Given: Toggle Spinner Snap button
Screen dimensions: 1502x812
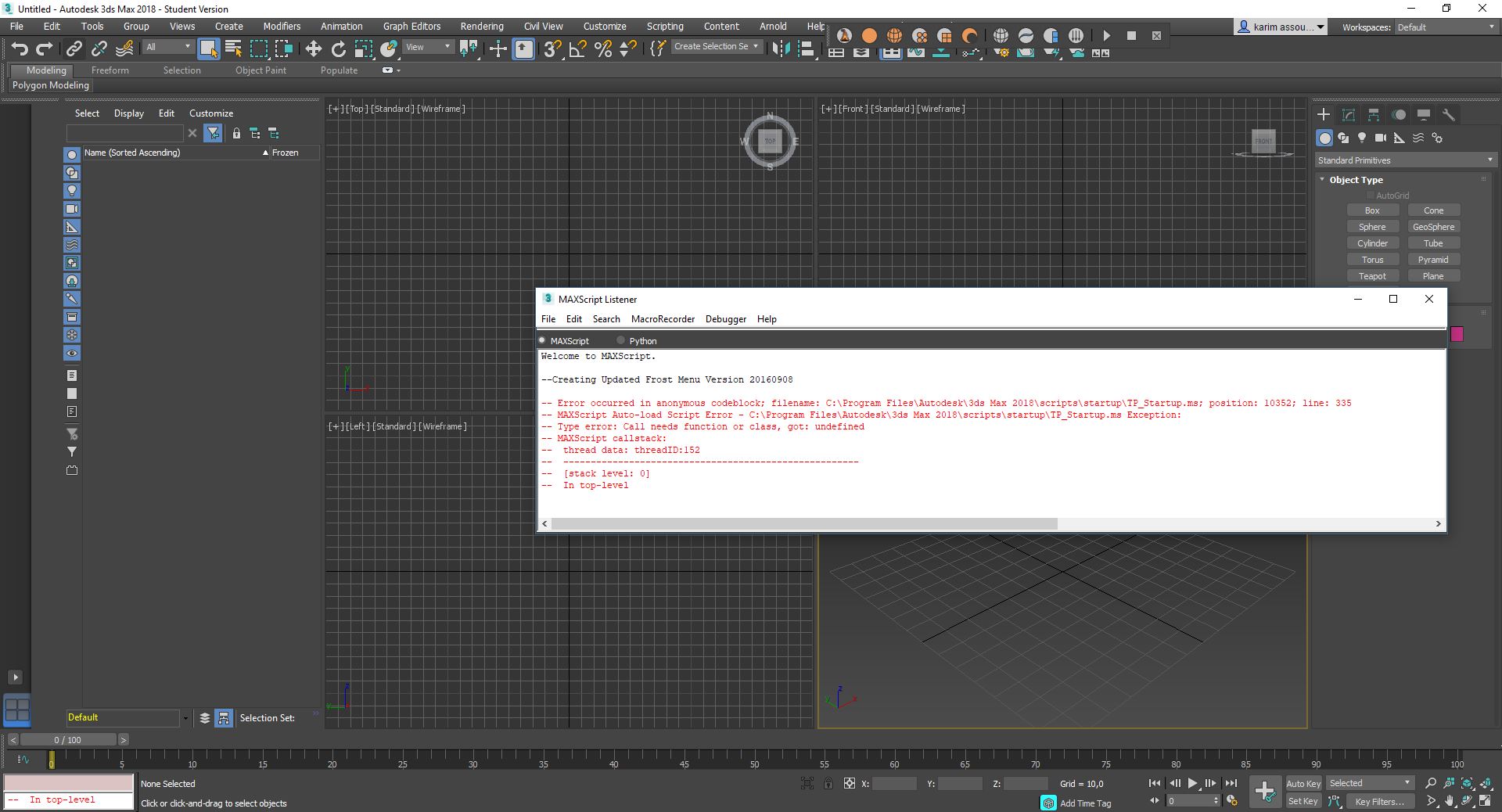Looking at the screenshot, I should pyautogui.click(x=627, y=49).
